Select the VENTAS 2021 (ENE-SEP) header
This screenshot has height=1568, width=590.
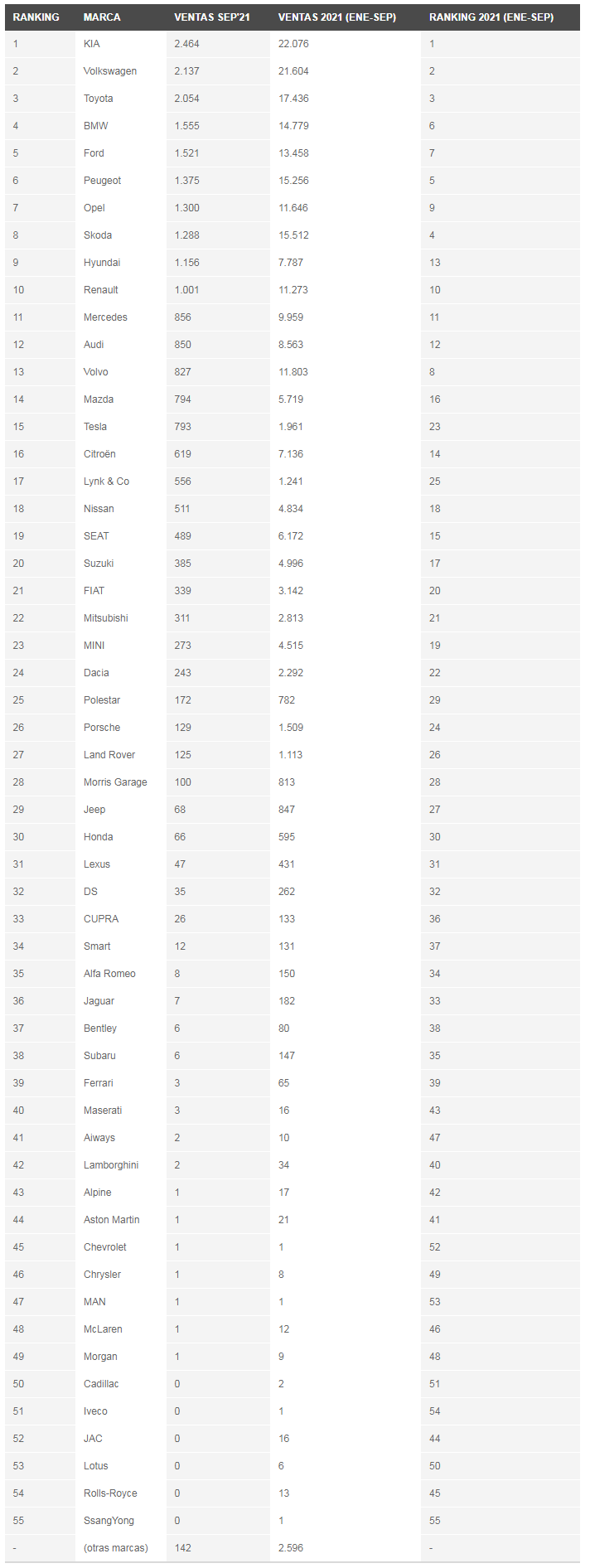pos(336,17)
